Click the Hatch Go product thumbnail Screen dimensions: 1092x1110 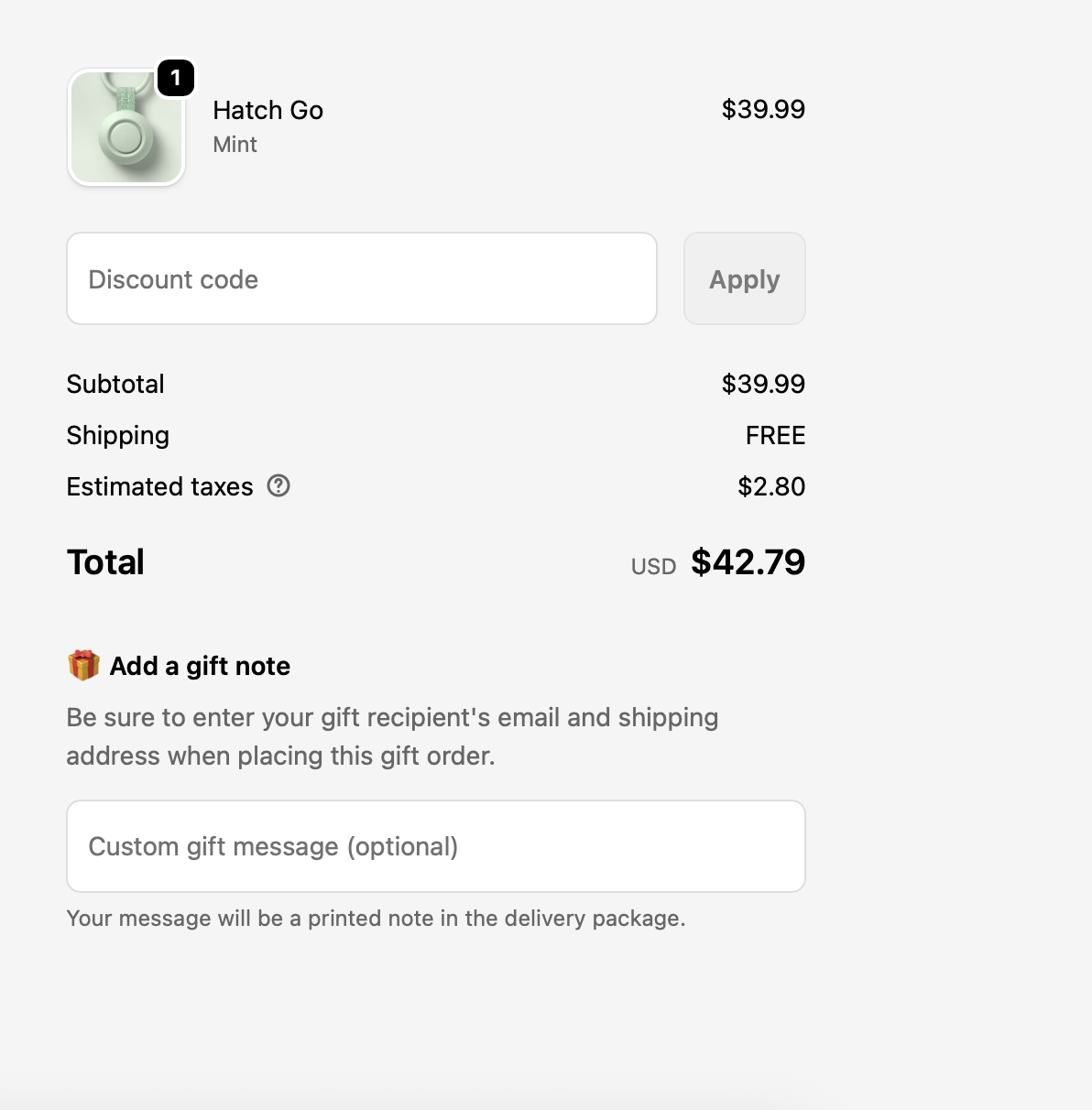point(126,129)
